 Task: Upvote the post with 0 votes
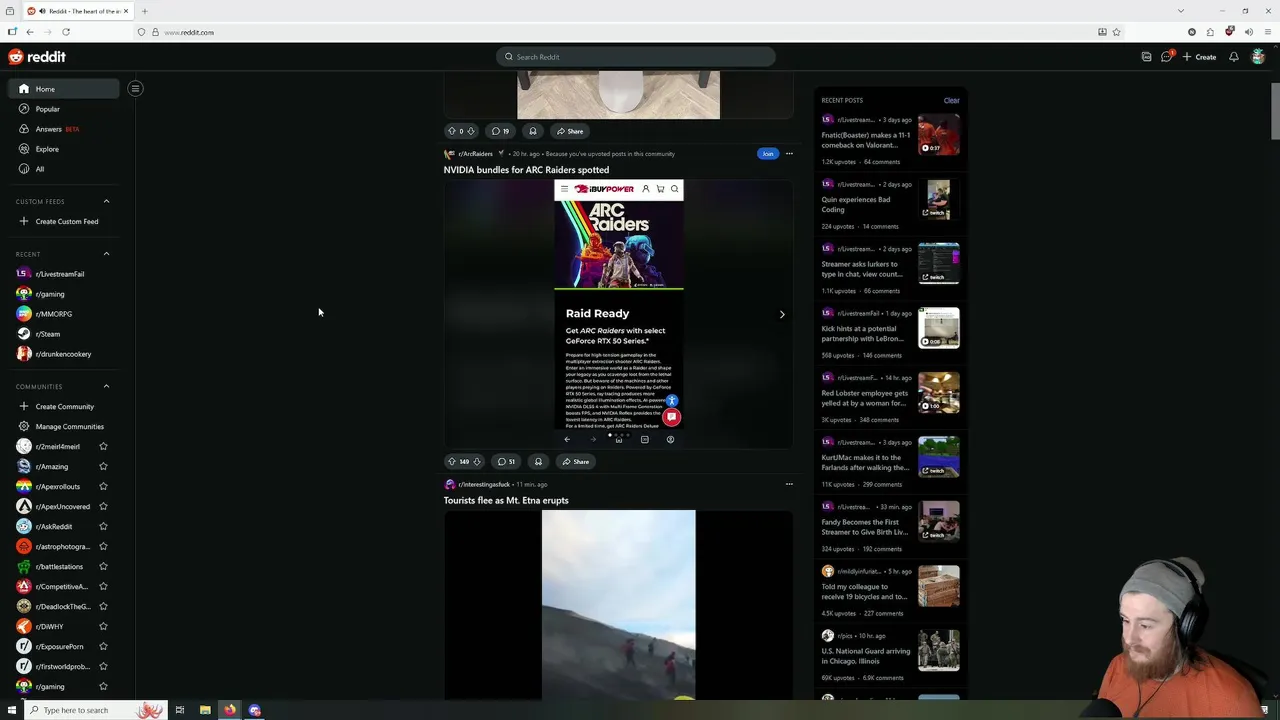tap(451, 131)
